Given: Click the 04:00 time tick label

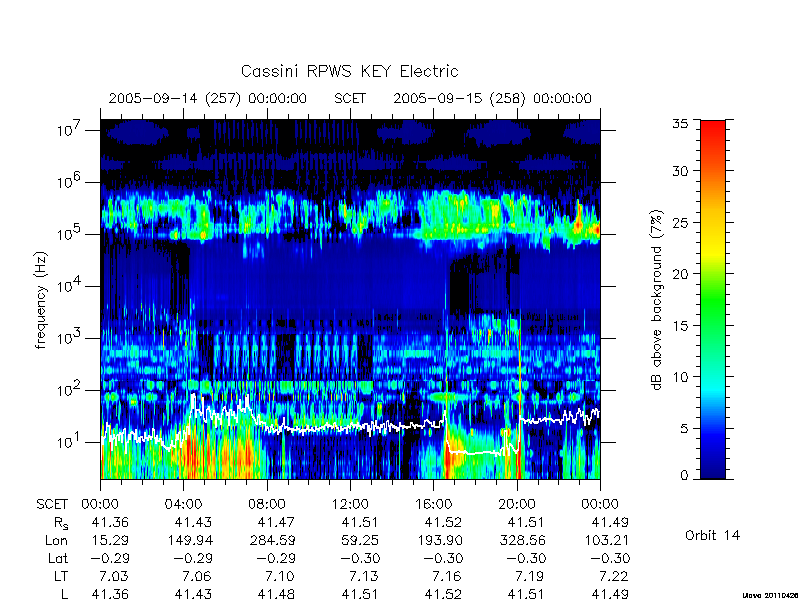Looking at the screenshot, I should 183,505.
